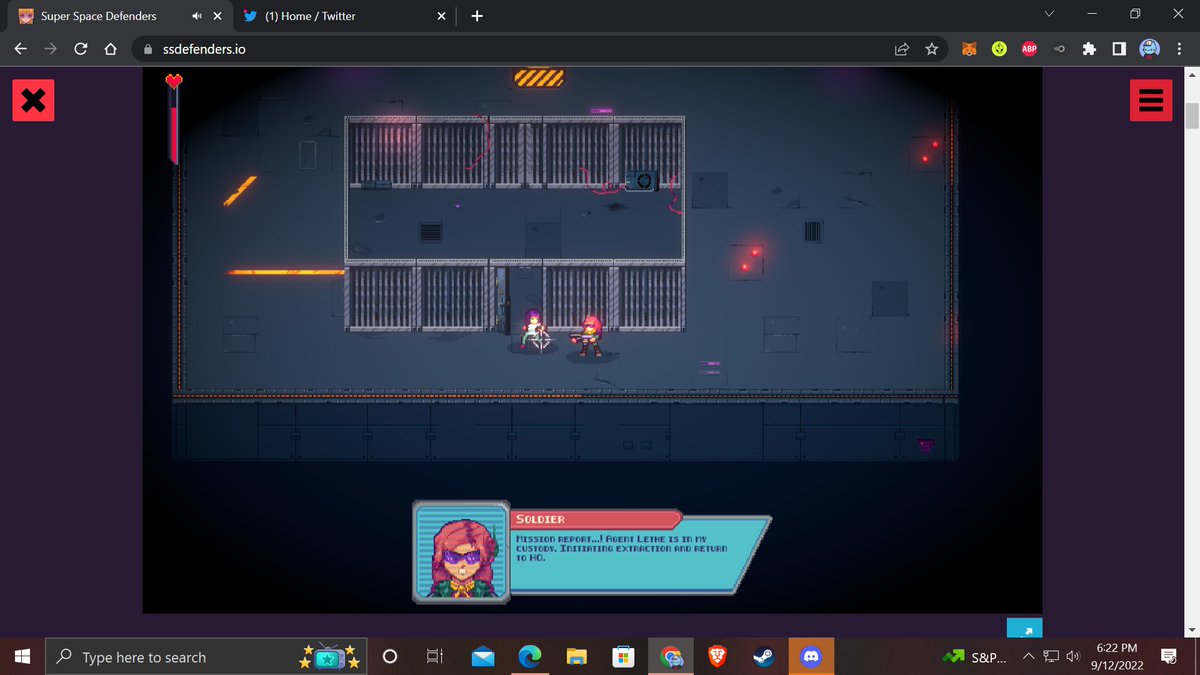
Task: Open Brave browser from the taskbar
Action: tap(717, 657)
